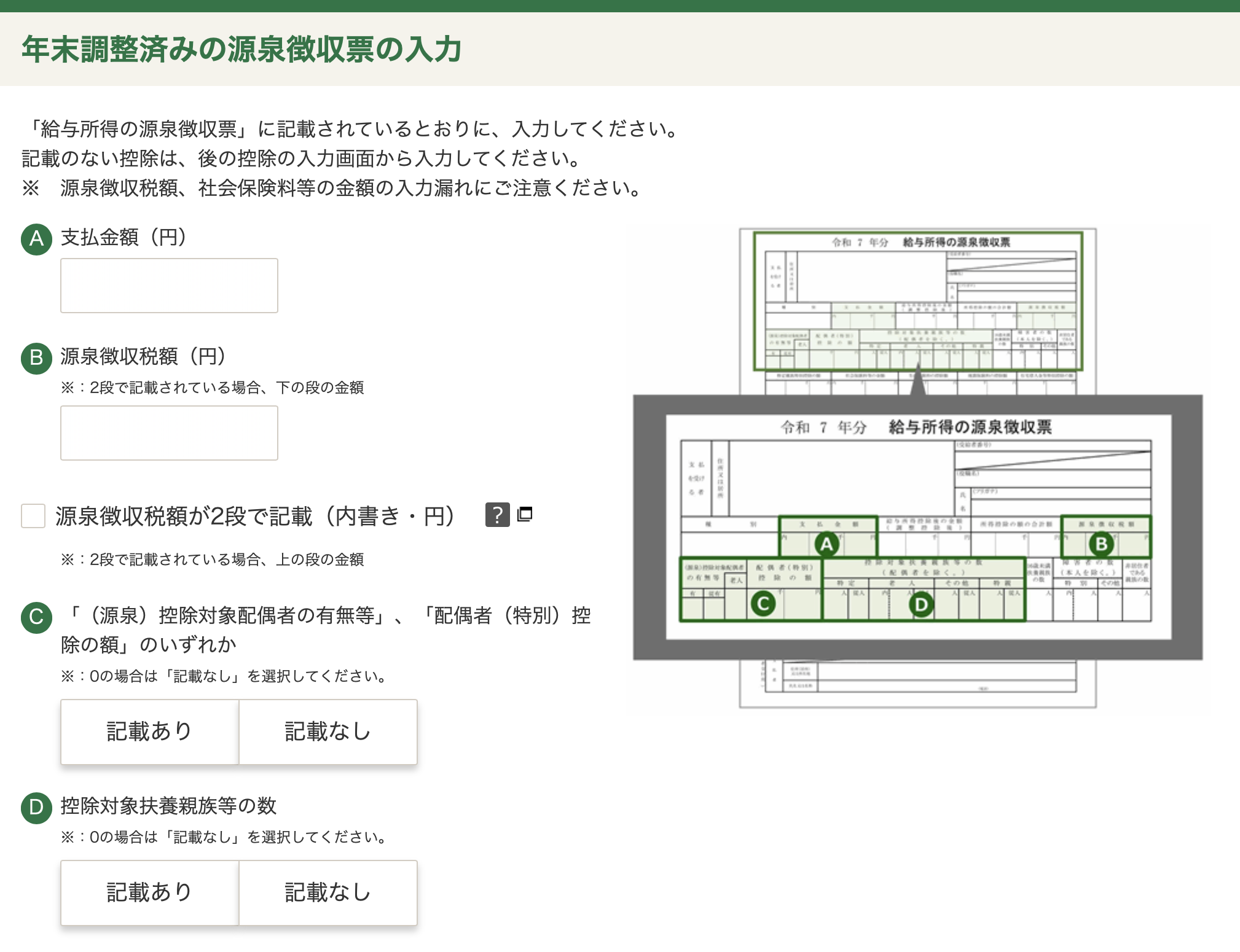Click green circle A badge beside 支払金額
Screen dimensions: 1240x952
[x=36, y=238]
